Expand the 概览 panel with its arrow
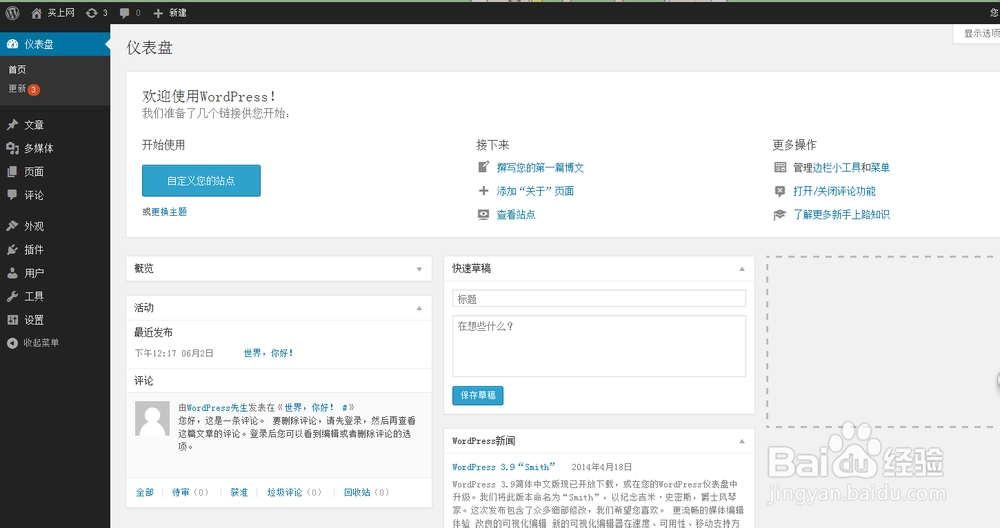 (x=419, y=269)
